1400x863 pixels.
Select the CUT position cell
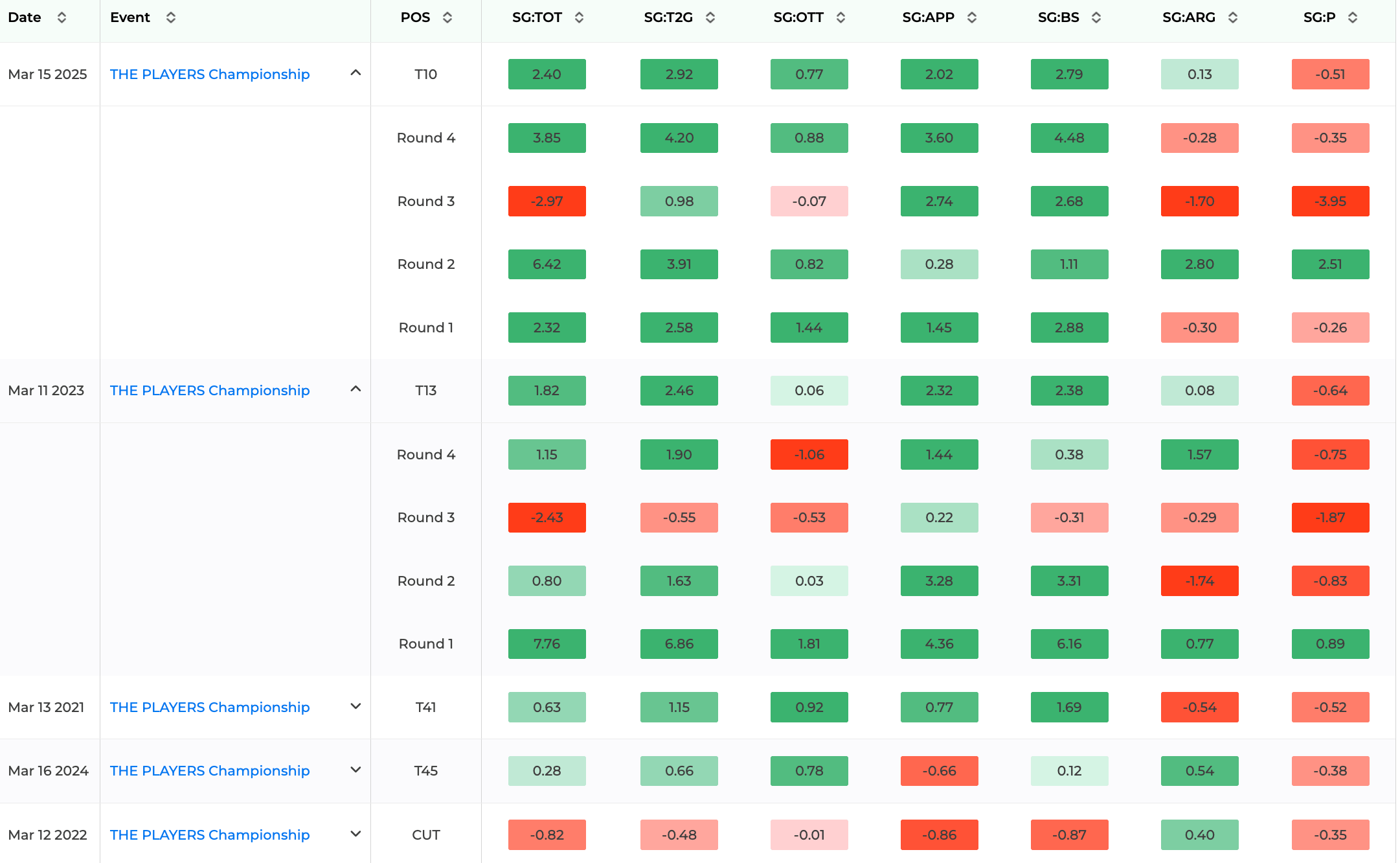click(426, 834)
